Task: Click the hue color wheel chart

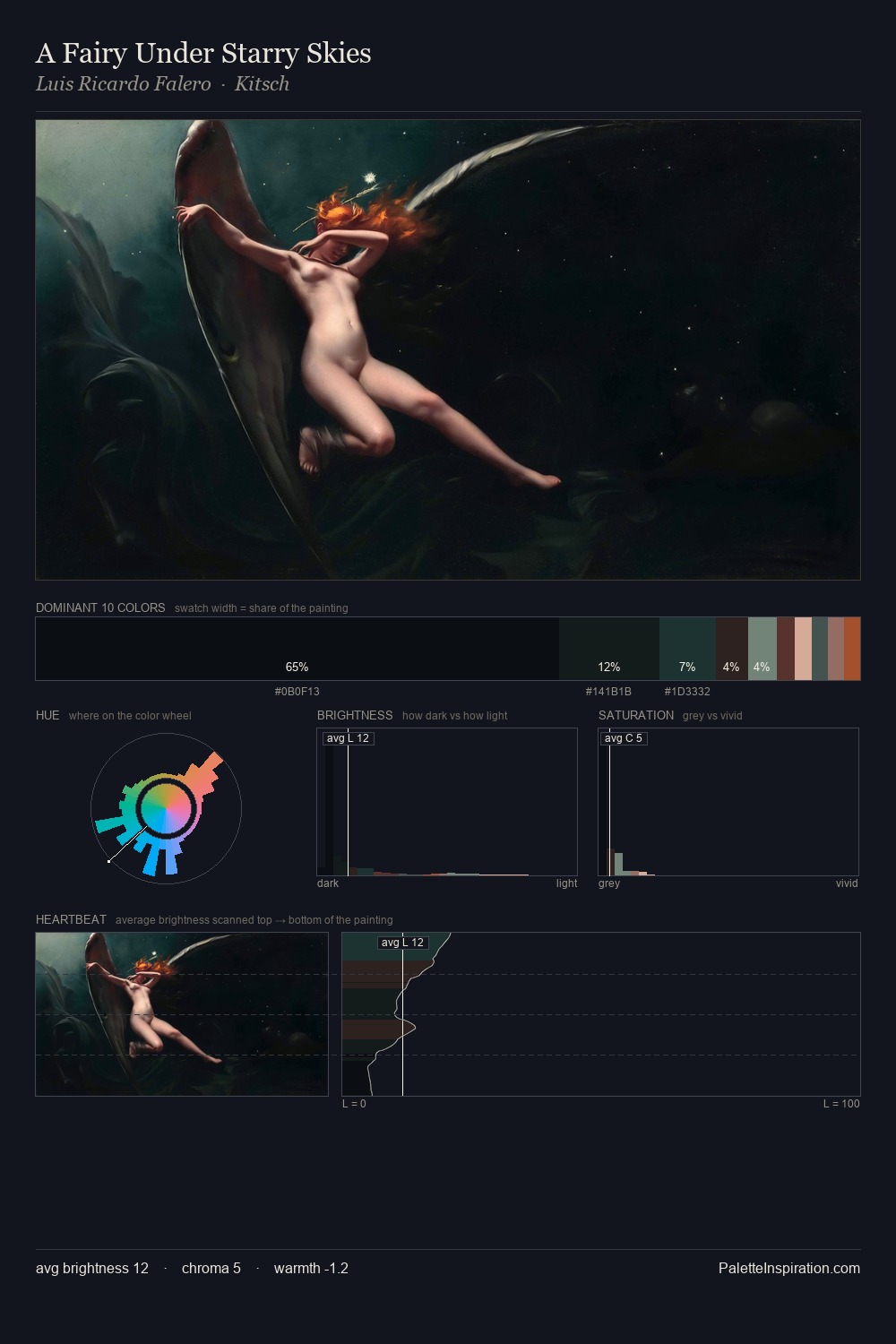Action: [166, 808]
